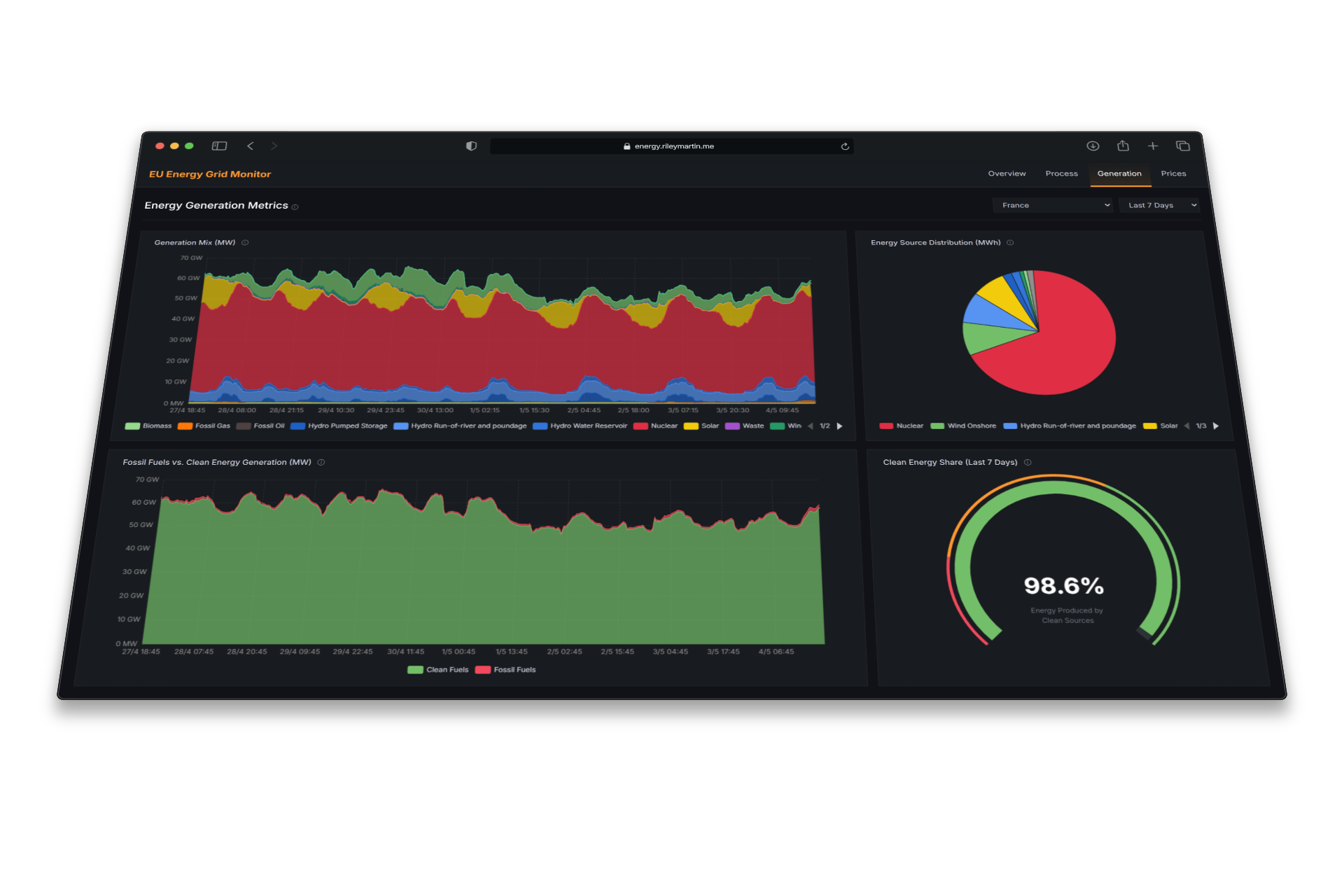Viewport: 1344px width, 896px height.
Task: Go forward with the browser forward arrow
Action: click(274, 146)
